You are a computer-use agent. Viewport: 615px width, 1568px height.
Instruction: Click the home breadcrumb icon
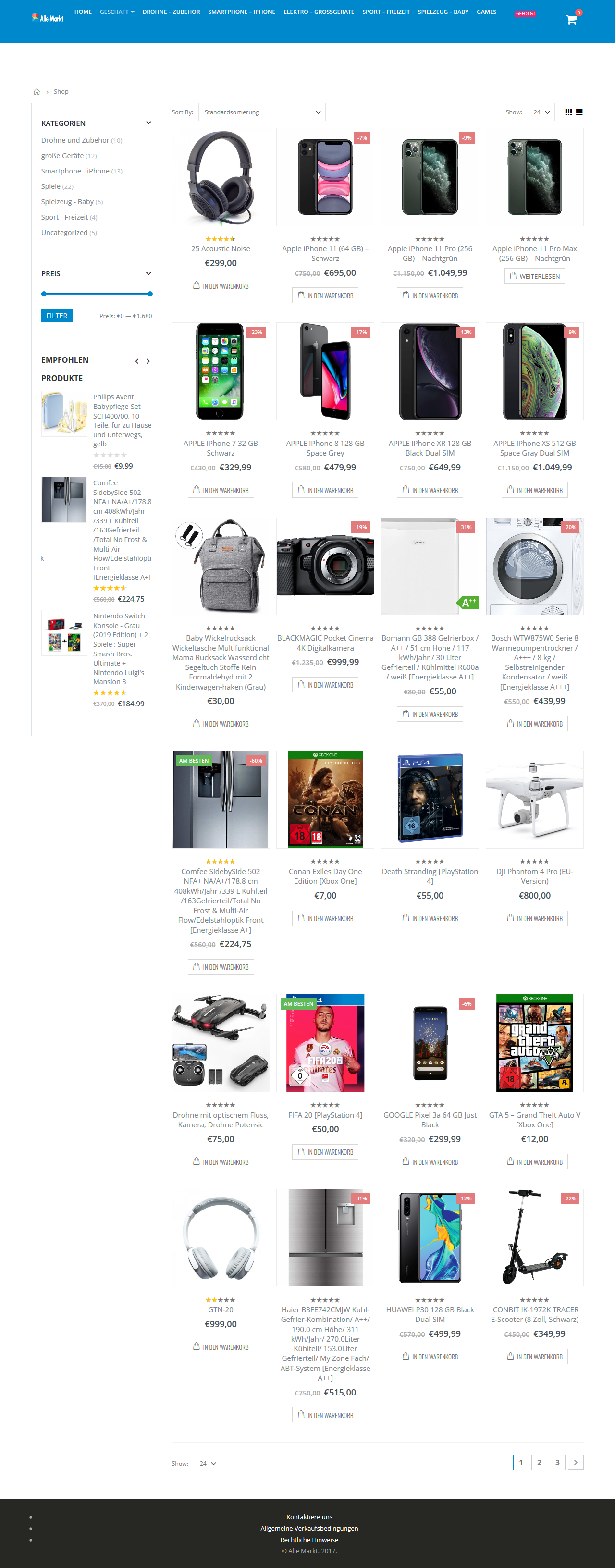37,92
